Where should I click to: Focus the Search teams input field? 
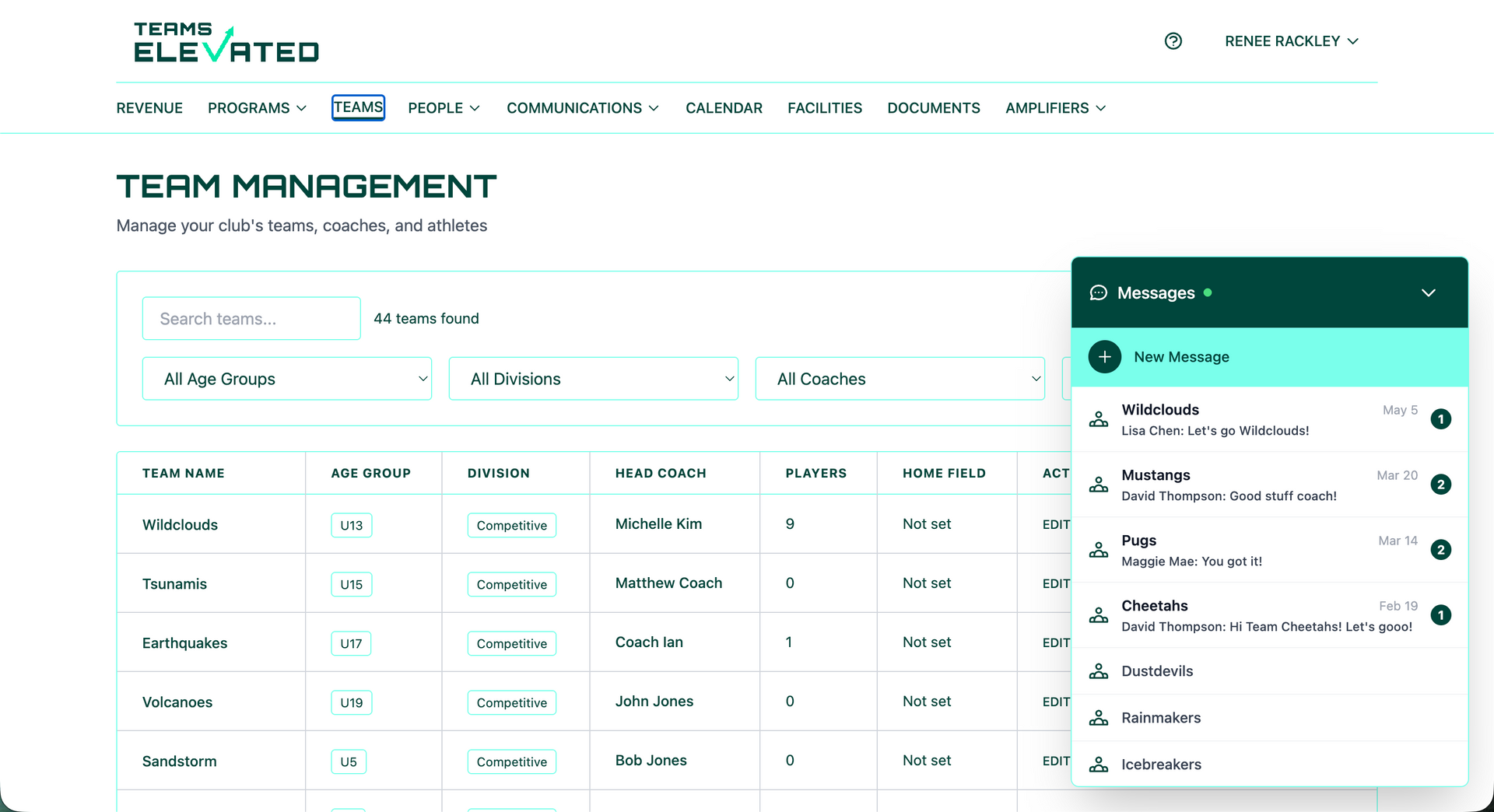[251, 318]
